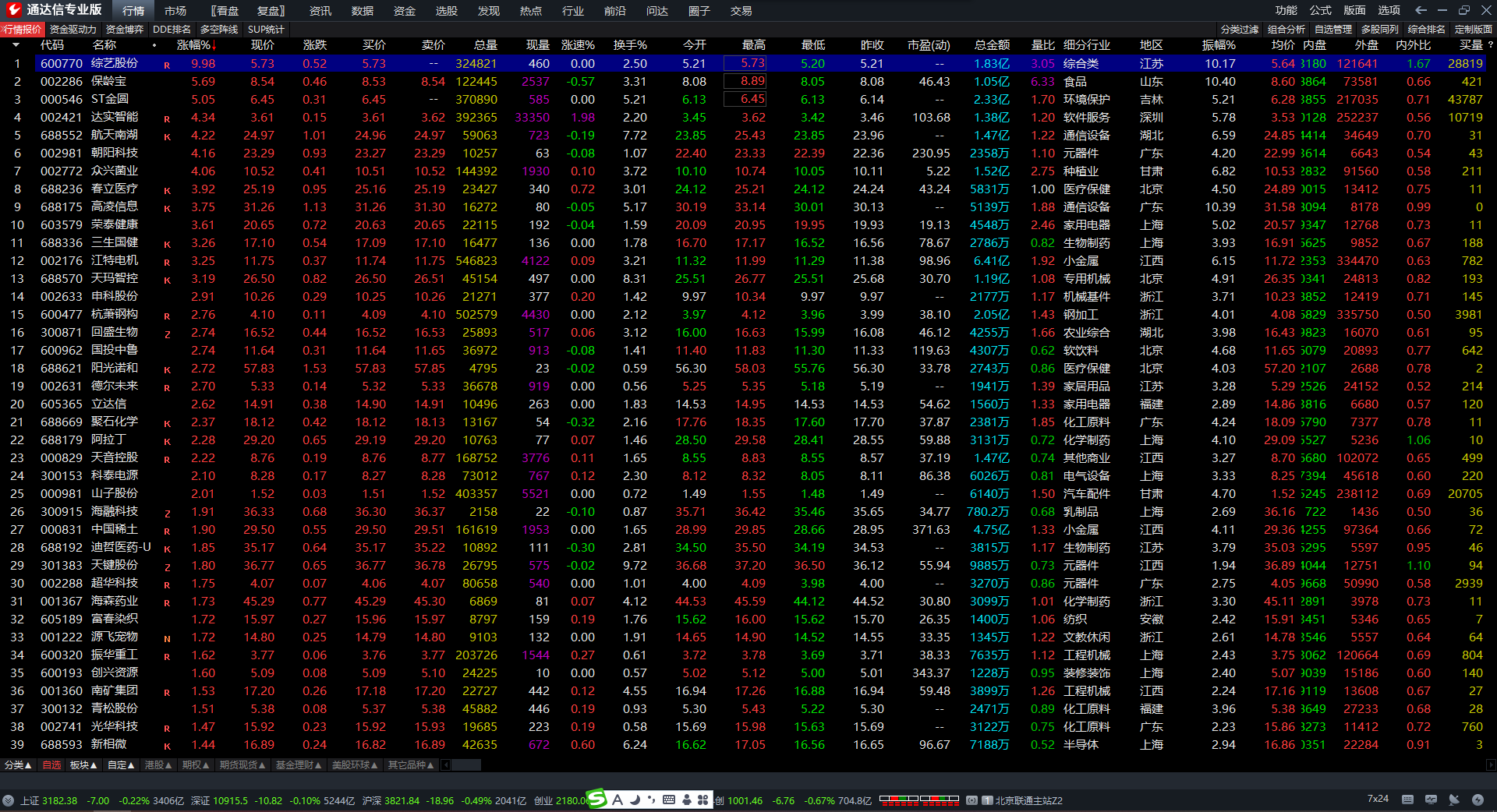
Task: Select the 自选 watchlist tab
Action: [51, 765]
